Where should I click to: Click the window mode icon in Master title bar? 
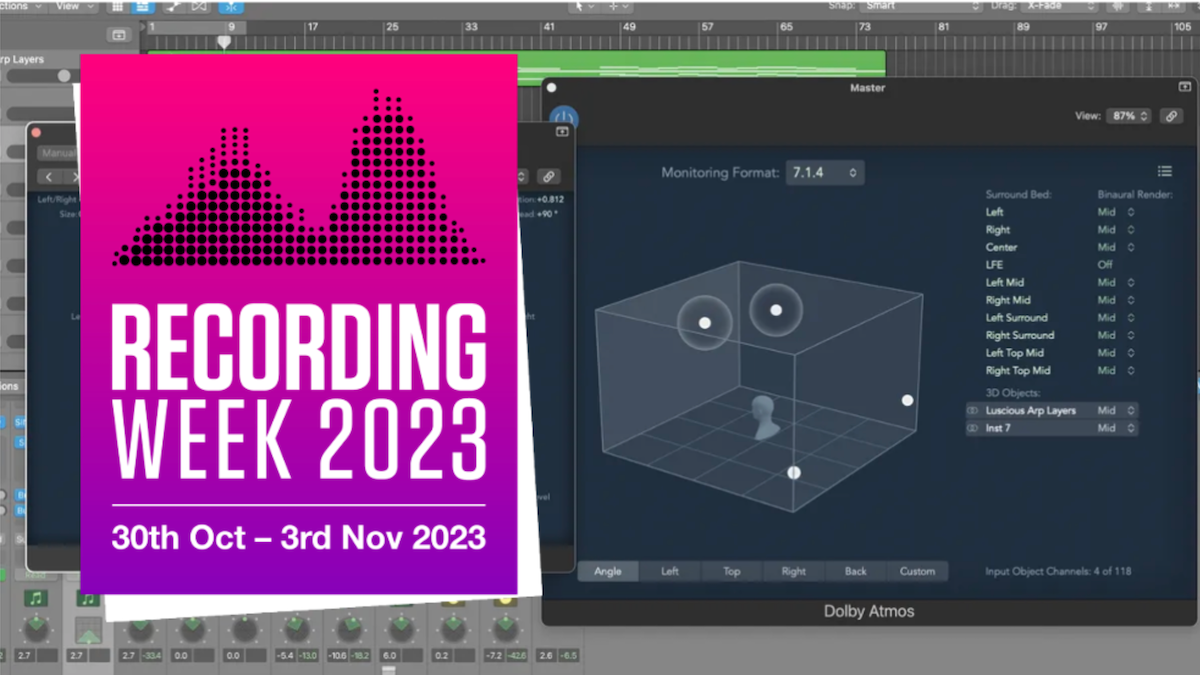click(x=1186, y=88)
